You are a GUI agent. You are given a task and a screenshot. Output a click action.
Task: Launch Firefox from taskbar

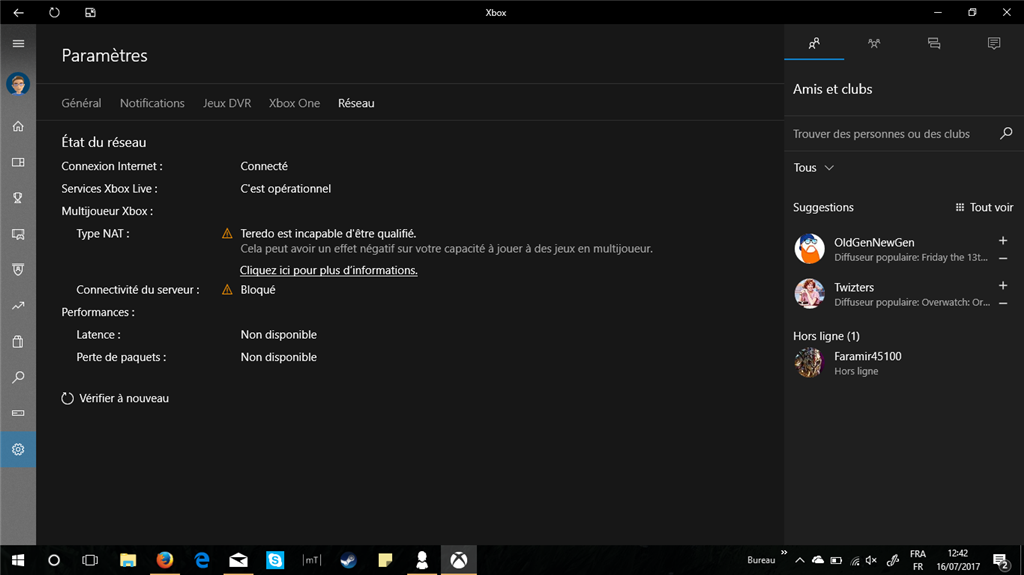click(165, 560)
